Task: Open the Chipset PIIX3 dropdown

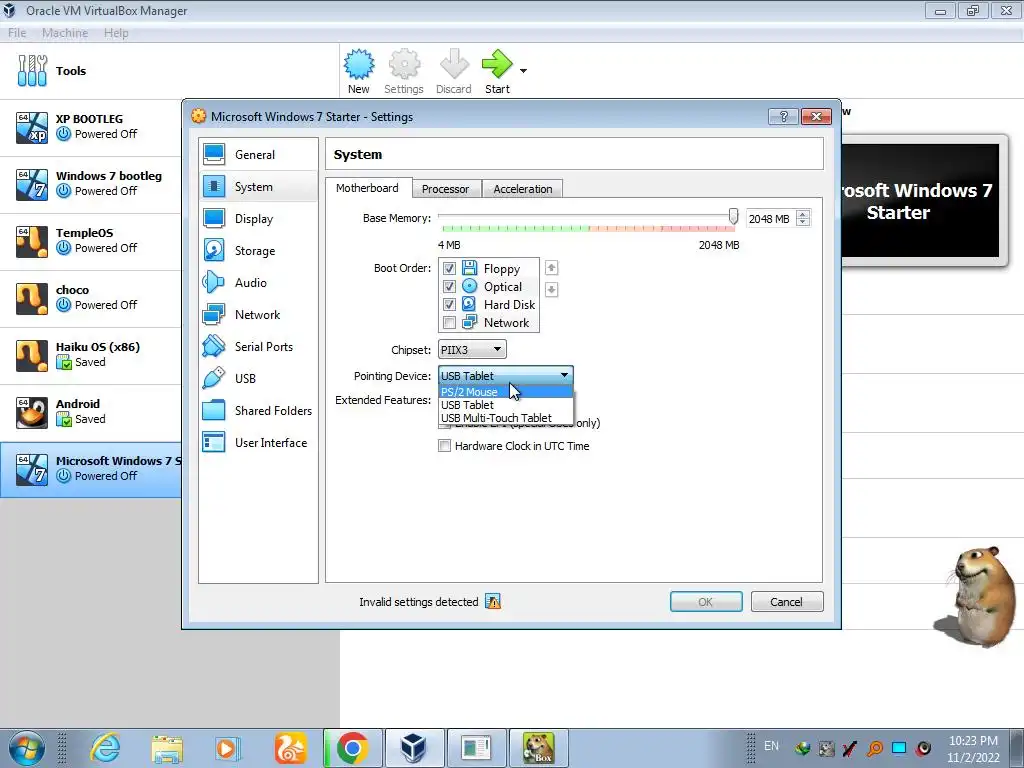Action: pyautogui.click(x=472, y=349)
